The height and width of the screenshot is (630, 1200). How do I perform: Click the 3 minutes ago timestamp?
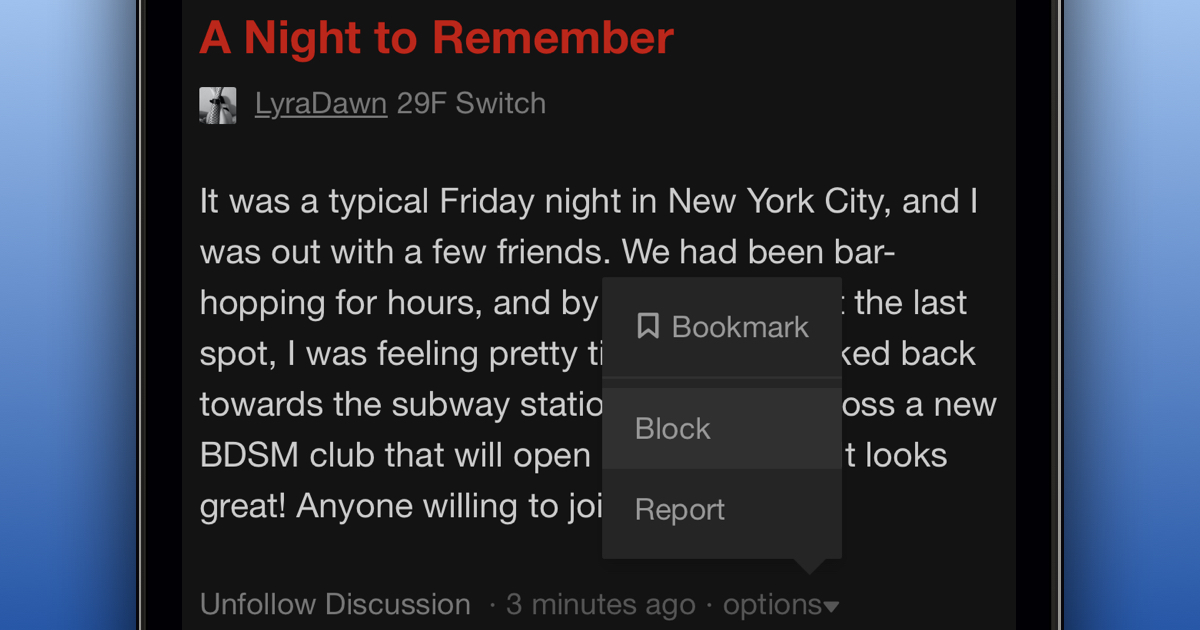(600, 604)
